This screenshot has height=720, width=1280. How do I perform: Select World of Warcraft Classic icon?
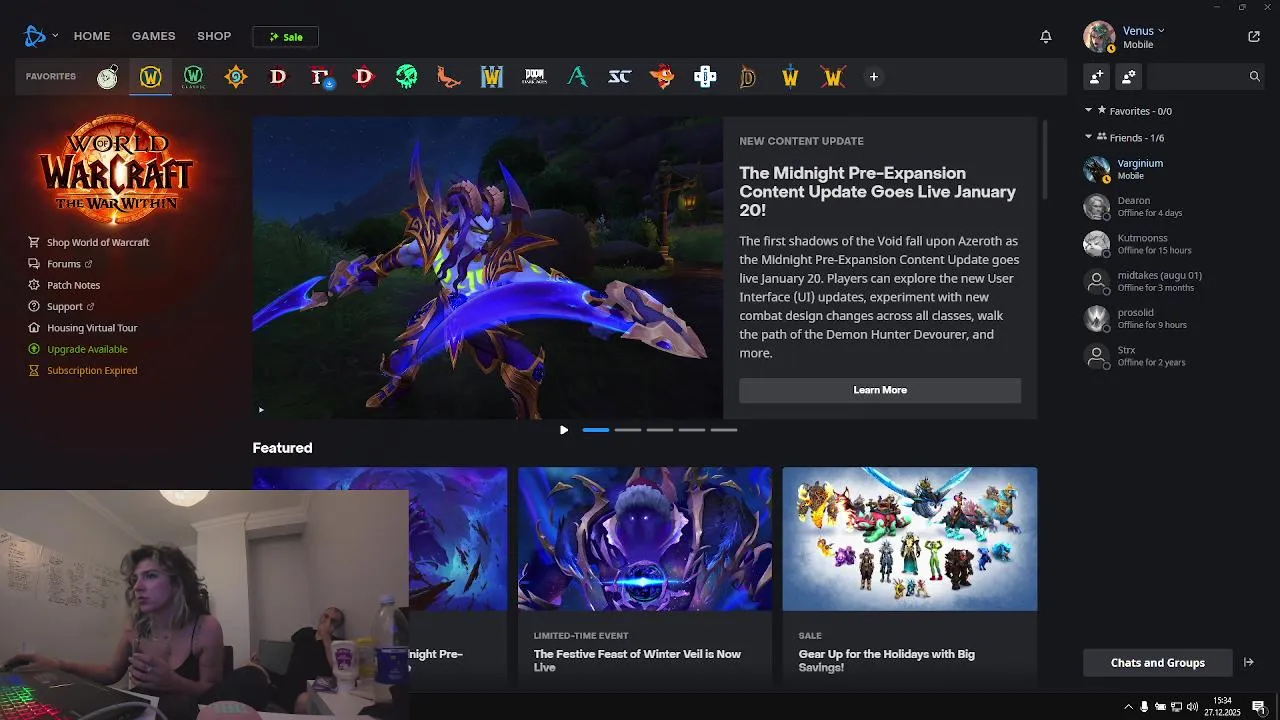pos(193,77)
